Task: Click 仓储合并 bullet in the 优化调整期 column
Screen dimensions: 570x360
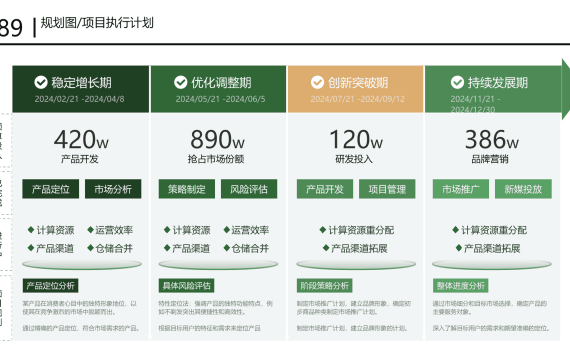Action: 246,248
